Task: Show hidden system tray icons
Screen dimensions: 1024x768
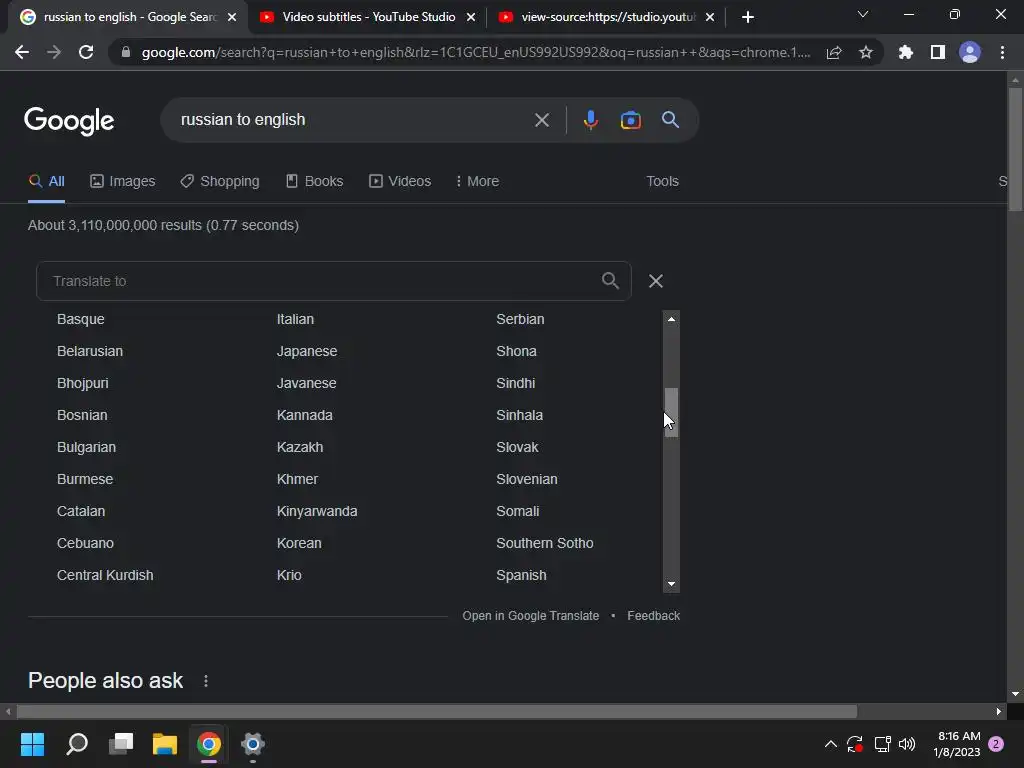Action: point(831,744)
